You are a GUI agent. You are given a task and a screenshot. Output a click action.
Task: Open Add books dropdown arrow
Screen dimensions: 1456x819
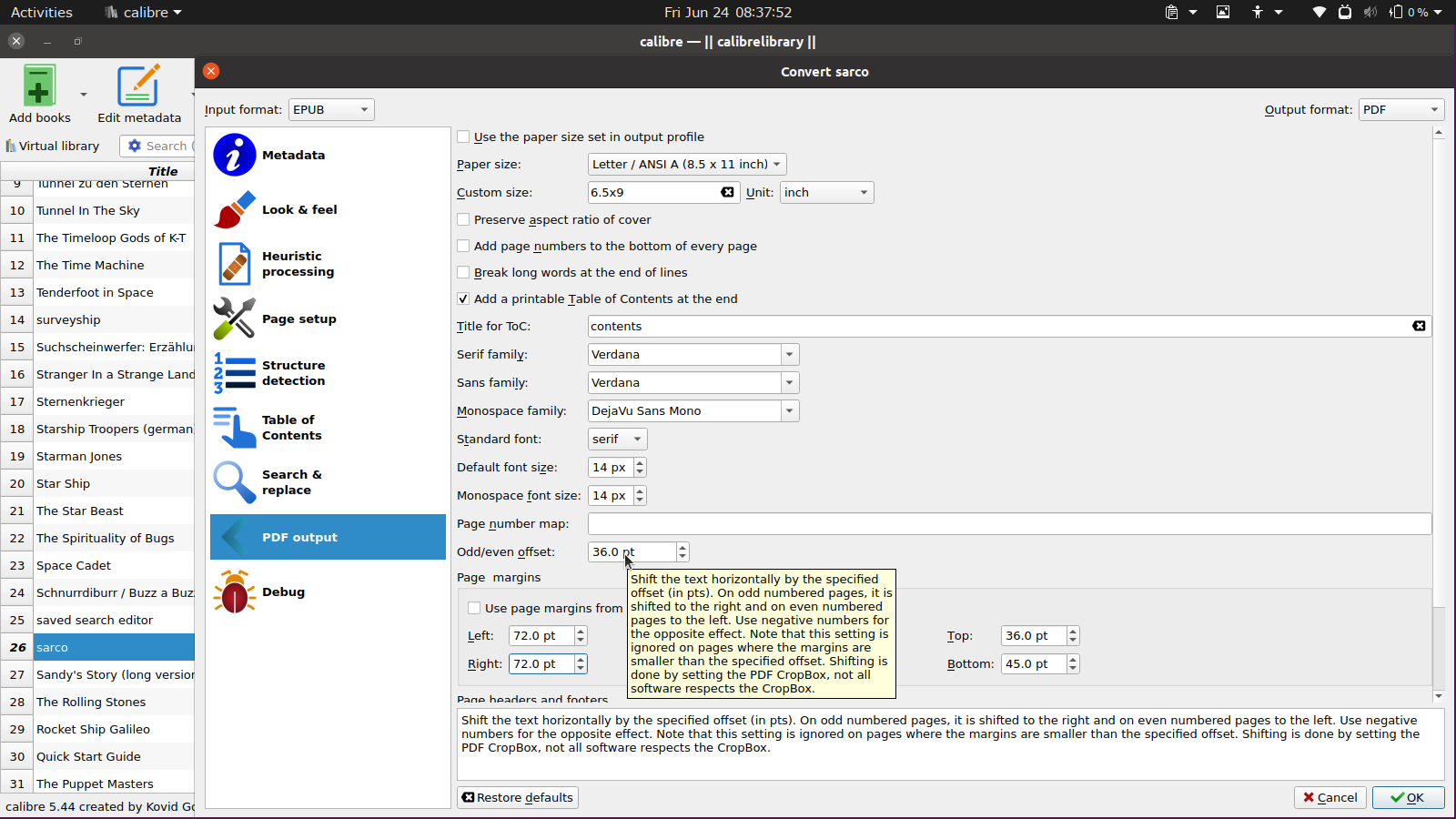[x=83, y=94]
